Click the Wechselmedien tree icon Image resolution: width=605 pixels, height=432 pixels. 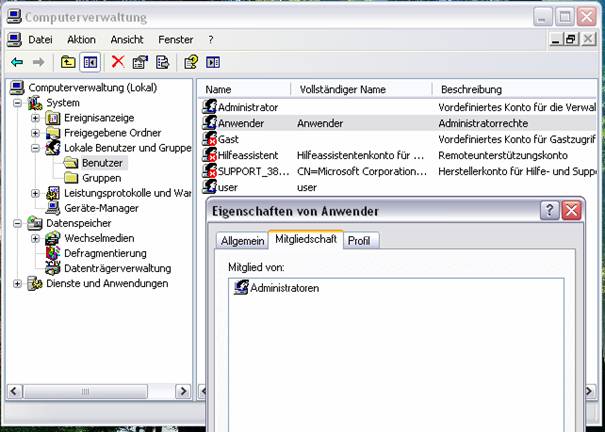pos(53,238)
